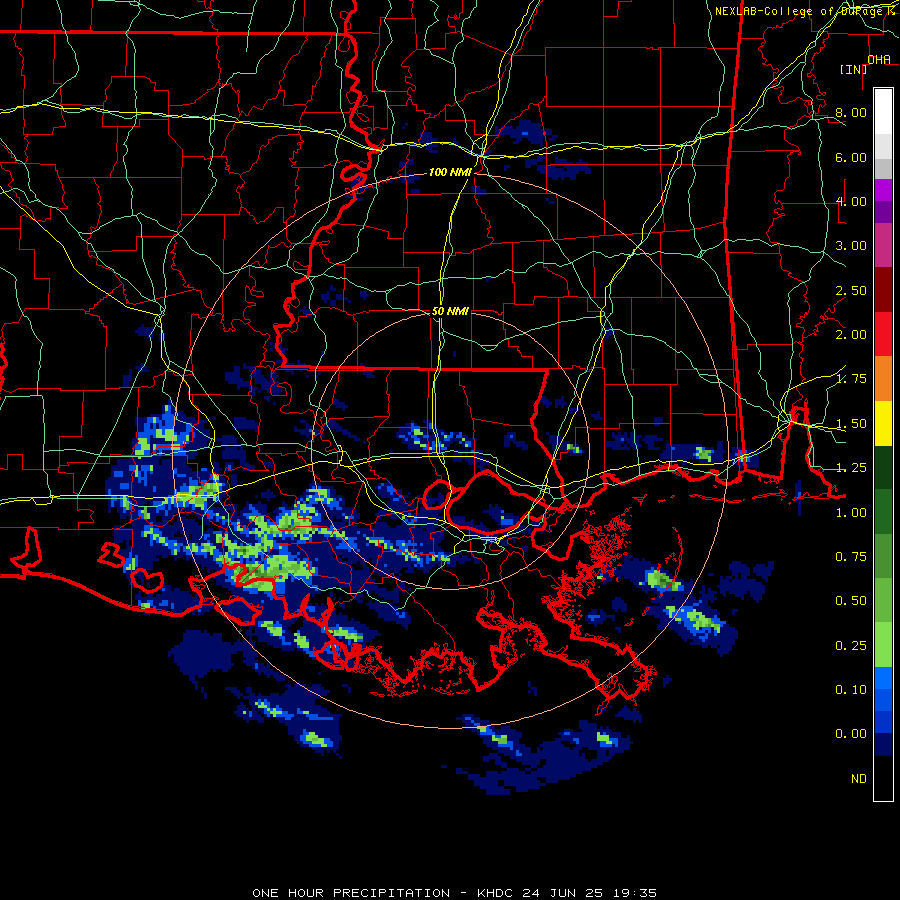Click the 50 NMI range ring label

pyautogui.click(x=450, y=311)
